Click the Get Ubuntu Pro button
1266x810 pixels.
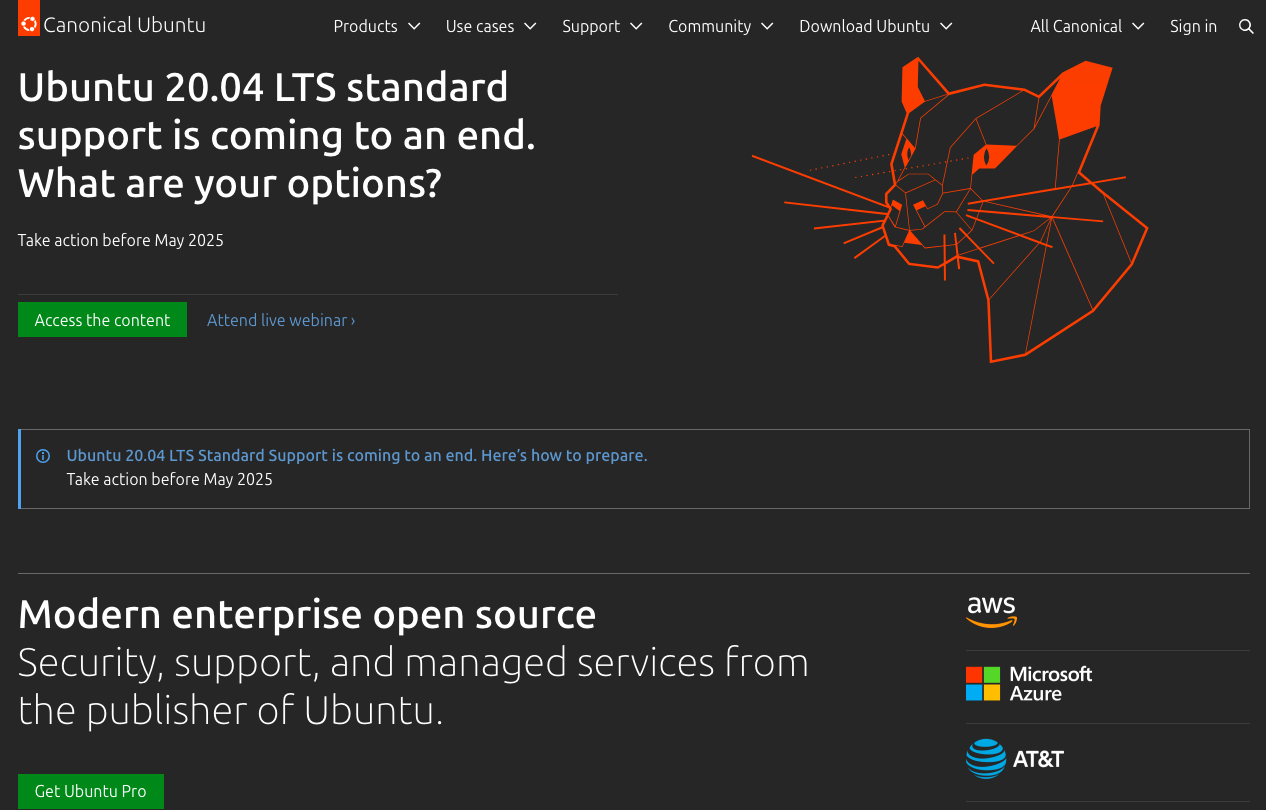(x=90, y=791)
